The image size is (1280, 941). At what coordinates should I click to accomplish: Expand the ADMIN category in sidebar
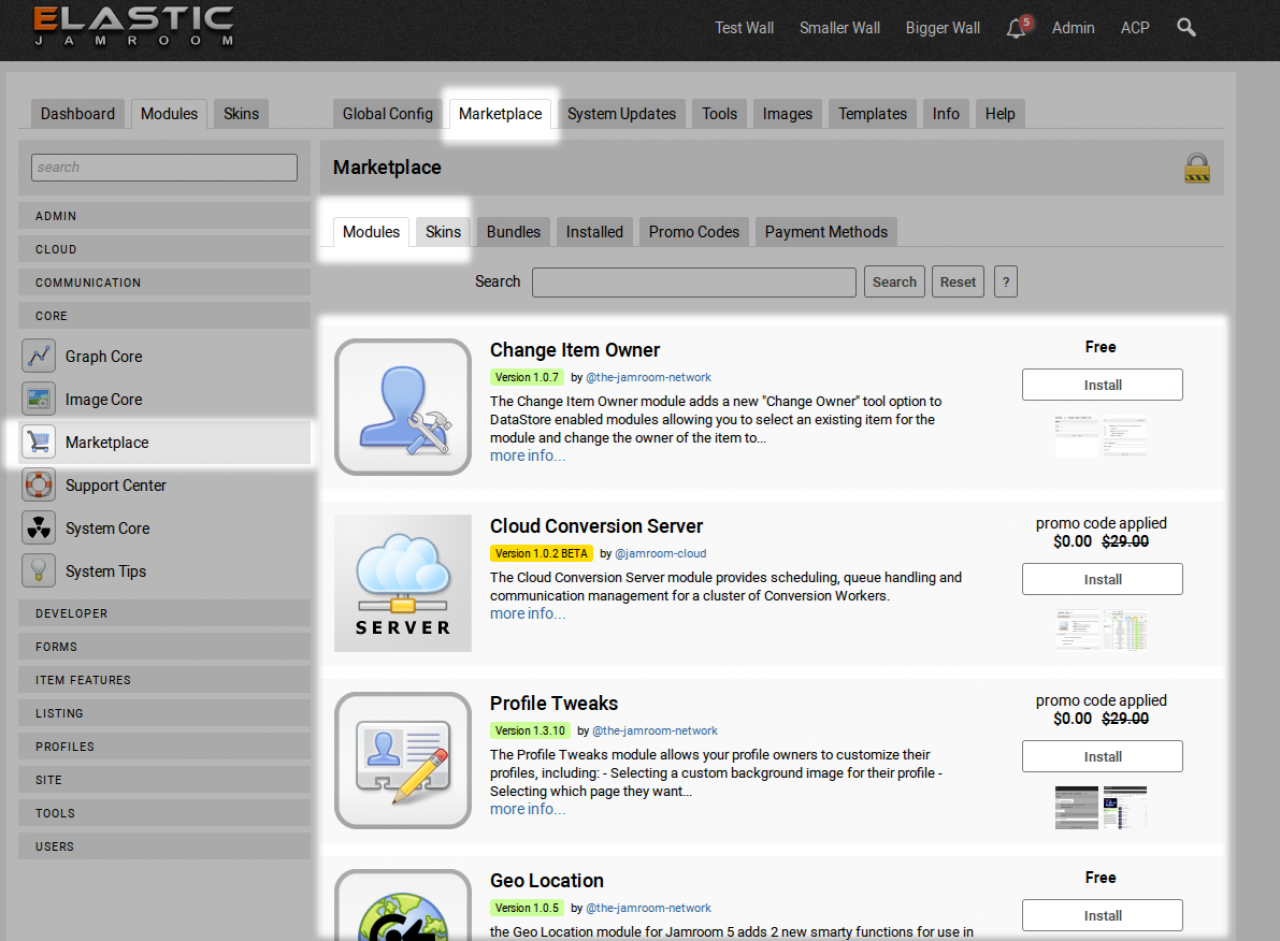164,216
